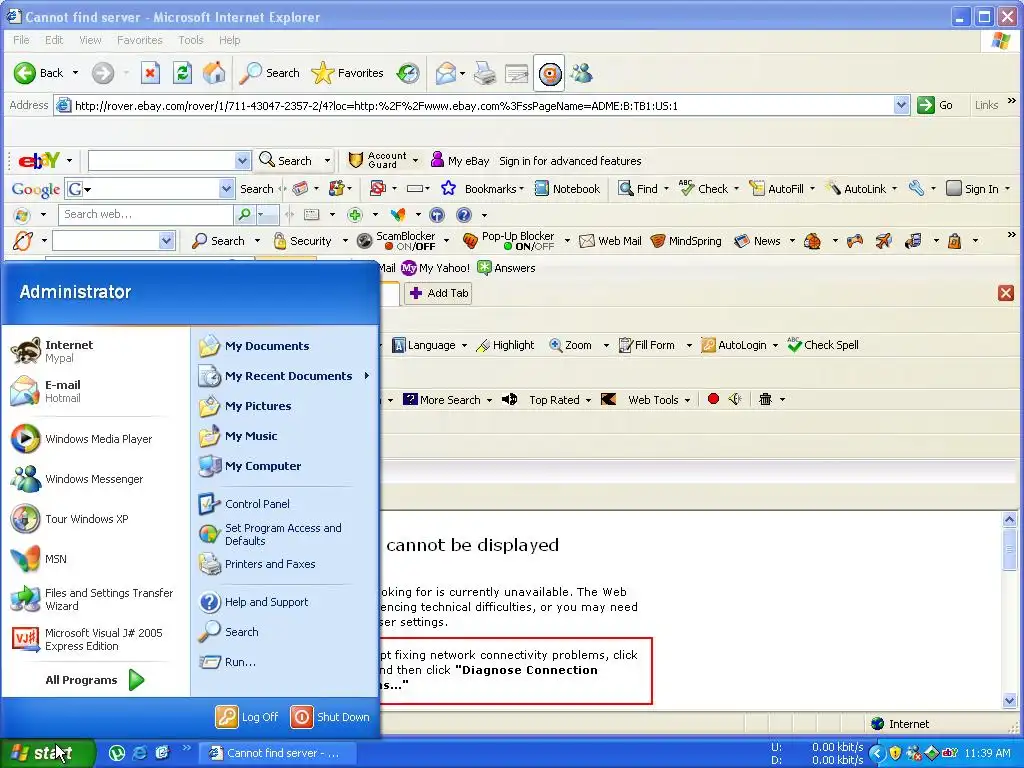The image size is (1024, 768).
Task: Open Notebook in Google toolbar
Action: tap(568, 189)
